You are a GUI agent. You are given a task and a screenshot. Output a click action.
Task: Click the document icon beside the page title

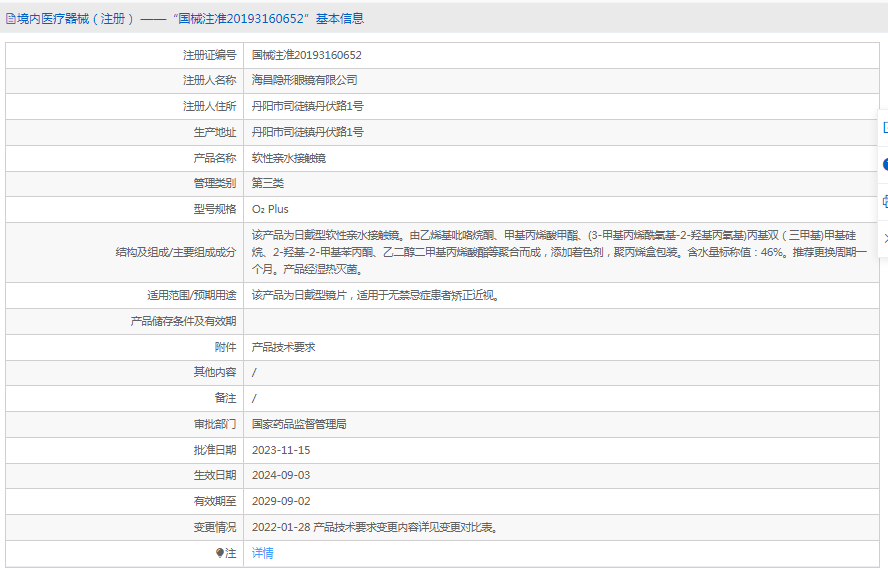[11, 18]
